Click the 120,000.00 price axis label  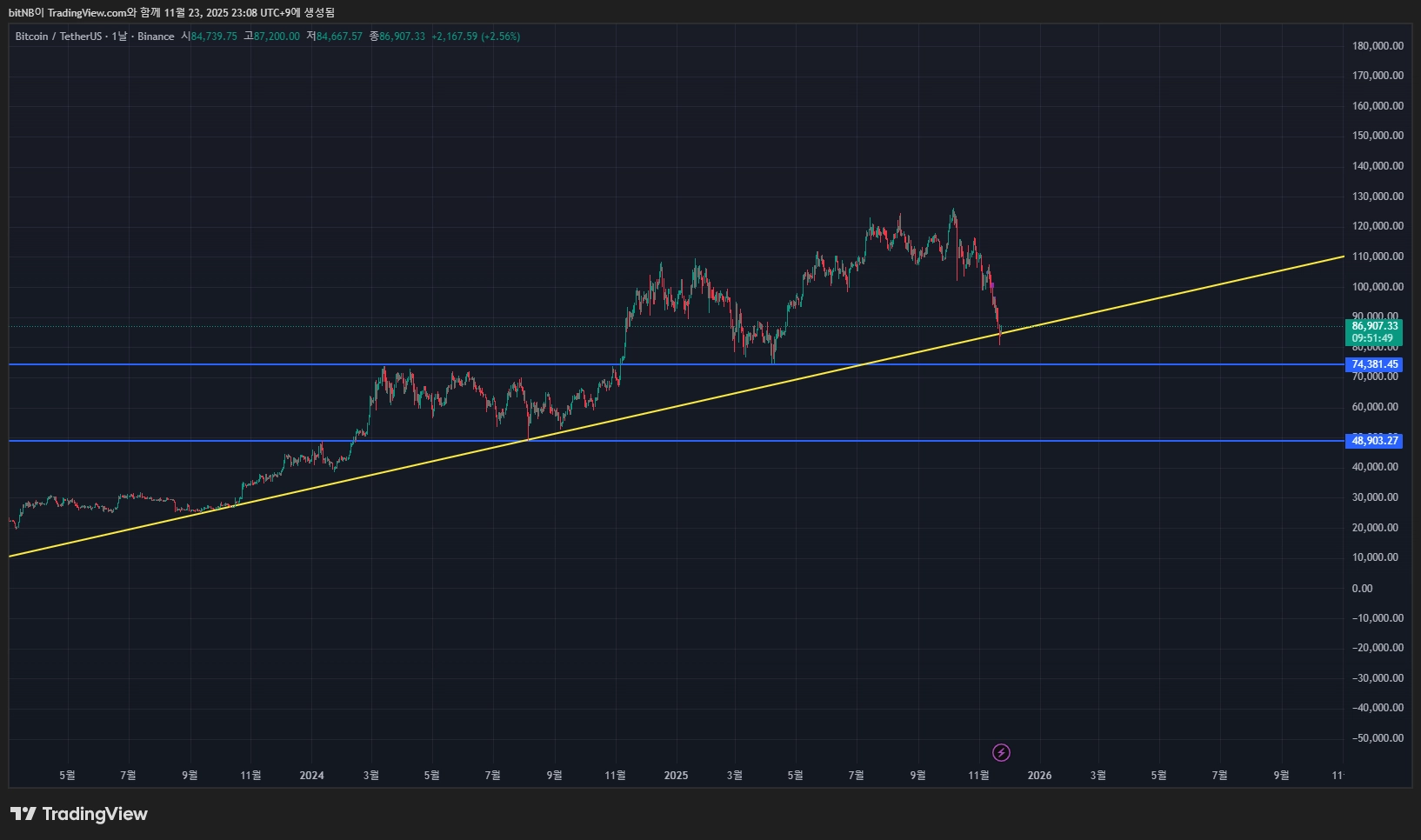tap(1378, 226)
